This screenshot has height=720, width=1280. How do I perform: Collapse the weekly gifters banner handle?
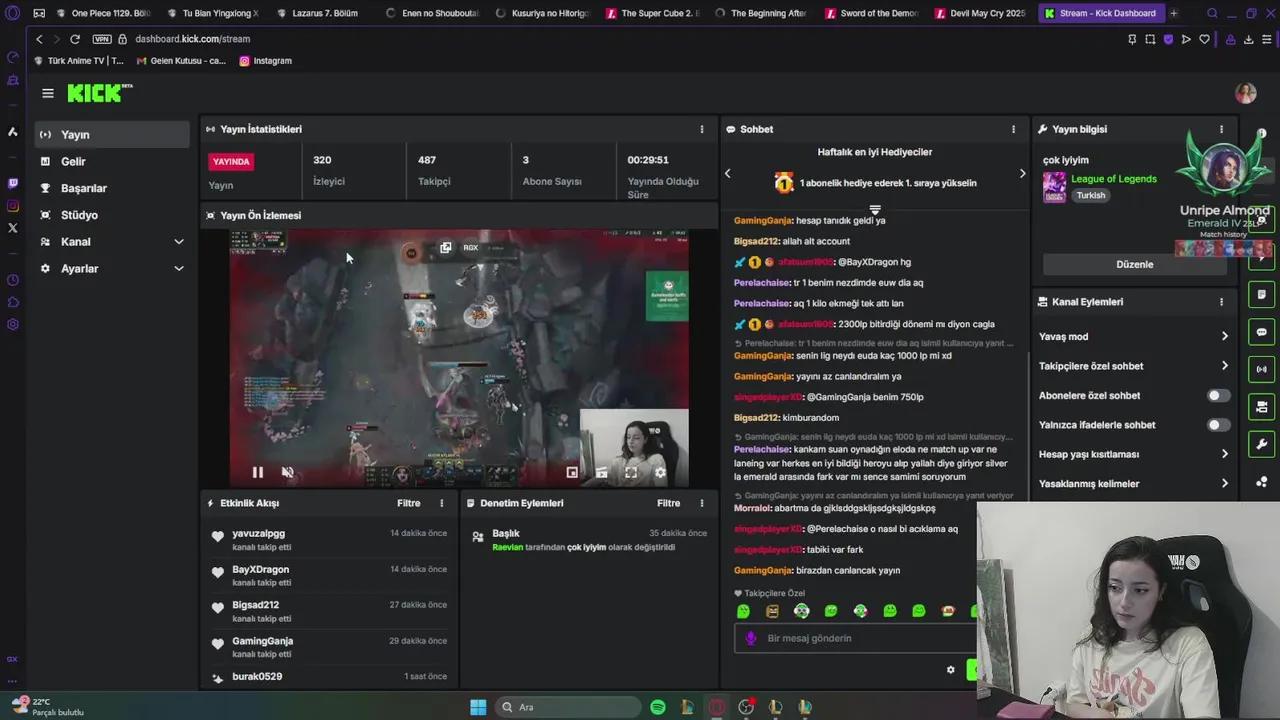point(875,210)
